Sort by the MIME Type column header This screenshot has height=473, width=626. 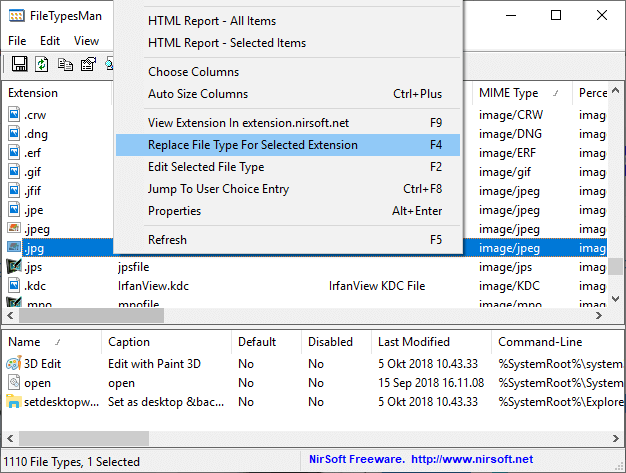coord(522,93)
